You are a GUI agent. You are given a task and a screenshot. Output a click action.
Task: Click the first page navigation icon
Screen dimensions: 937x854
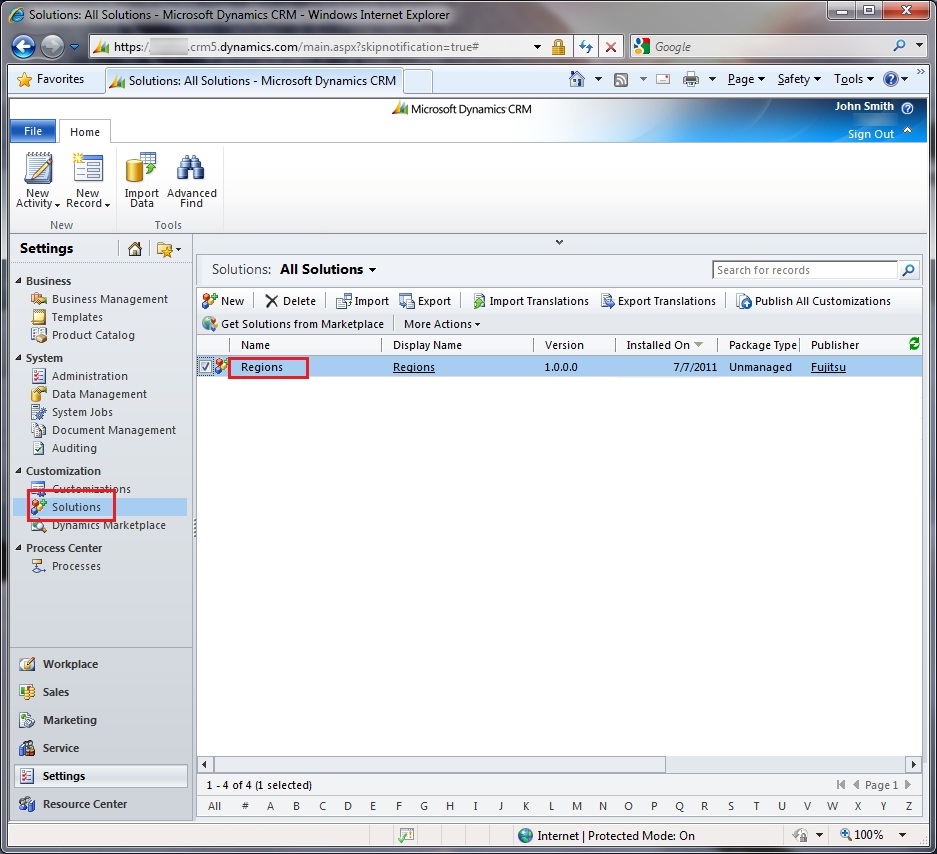841,784
